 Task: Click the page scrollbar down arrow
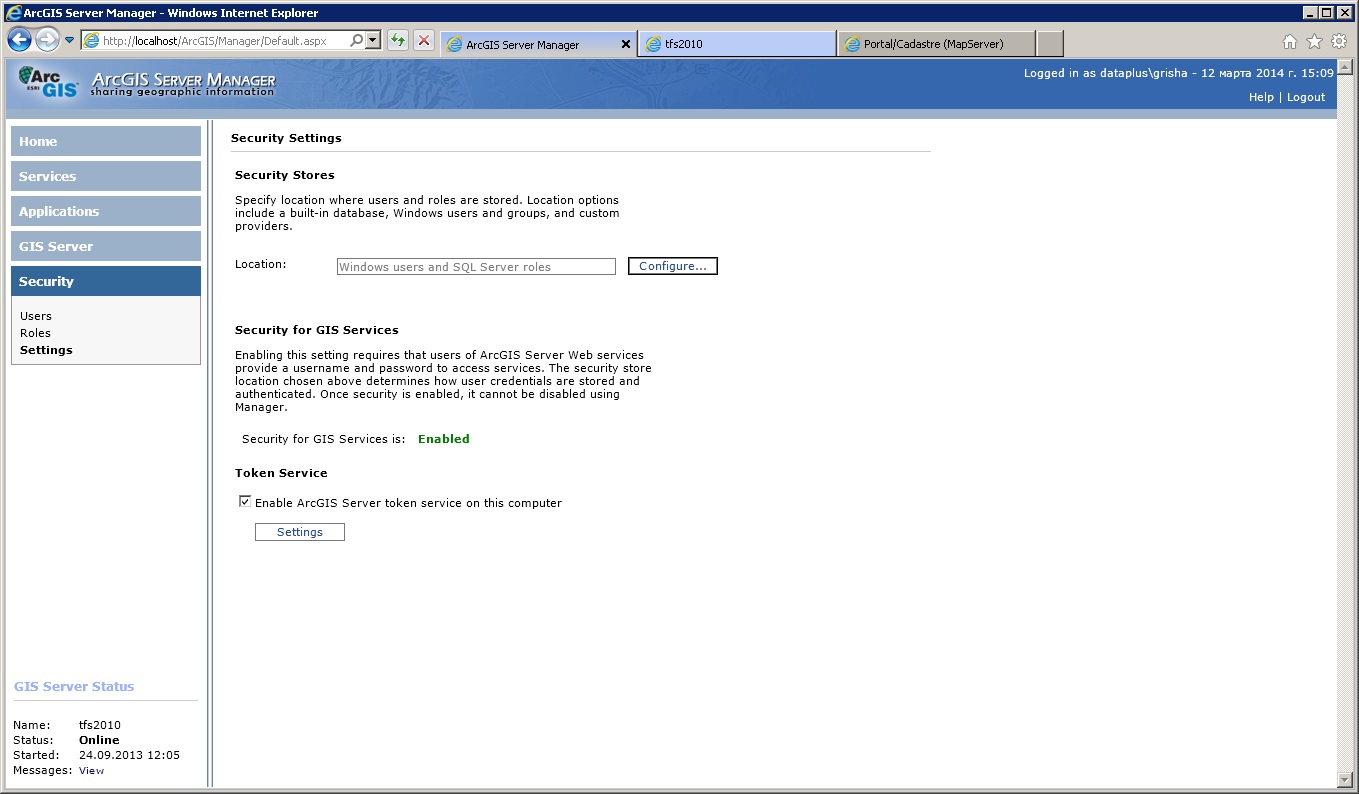(x=1345, y=779)
